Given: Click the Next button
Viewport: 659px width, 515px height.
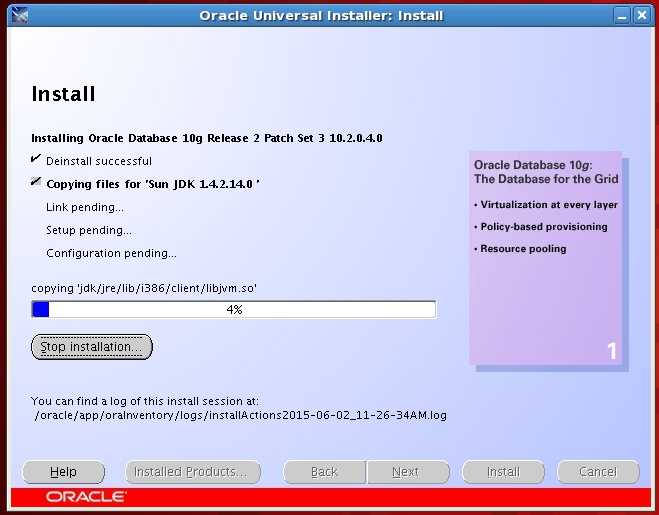Looking at the screenshot, I should pos(408,472).
